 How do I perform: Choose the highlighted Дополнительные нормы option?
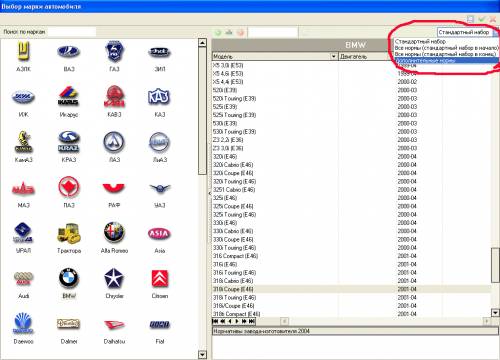(x=446, y=60)
